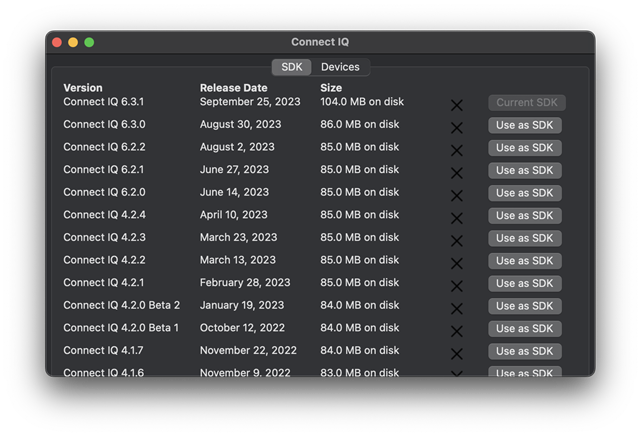Screen dimensions: 640x436
Task: Click the October 12, 2022 release date
Action: click(x=242, y=328)
